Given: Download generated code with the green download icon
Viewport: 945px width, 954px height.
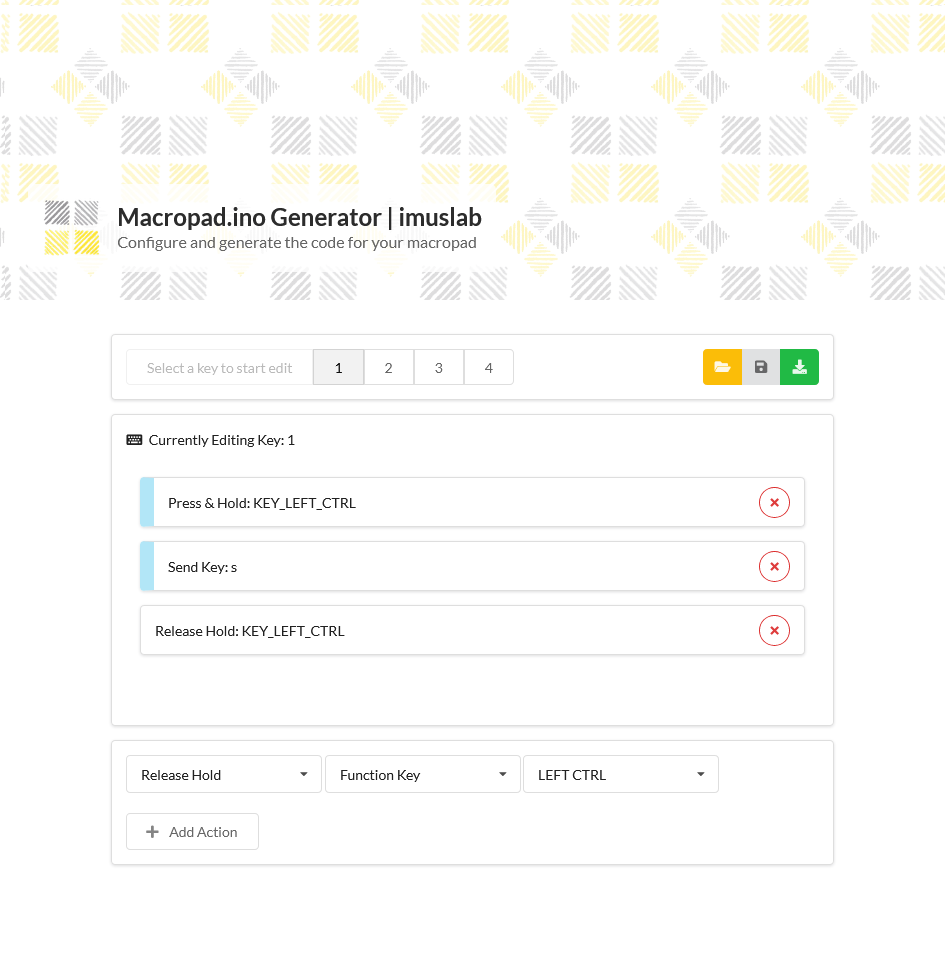Looking at the screenshot, I should pos(800,367).
